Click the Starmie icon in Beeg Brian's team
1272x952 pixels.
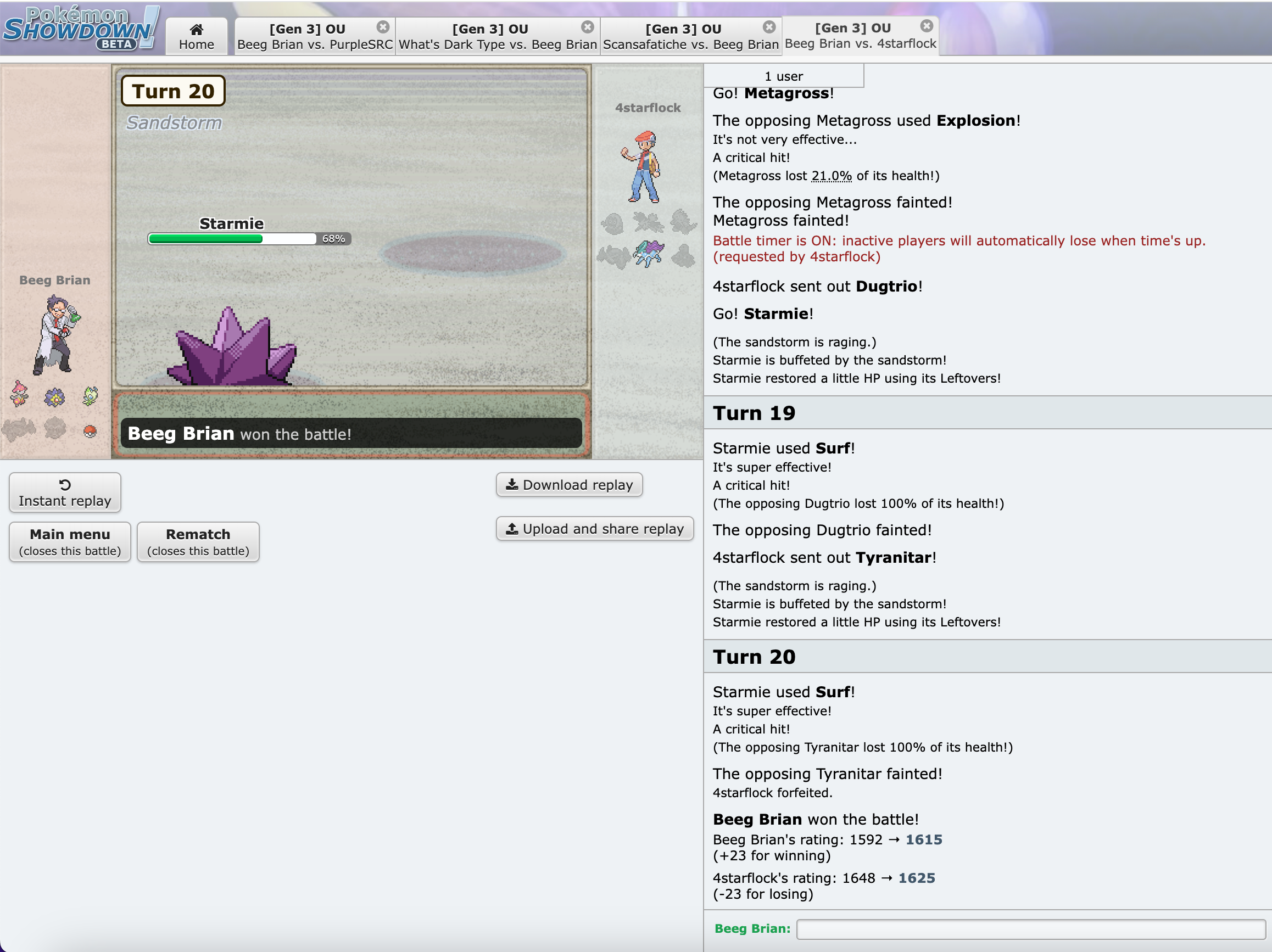click(54, 397)
